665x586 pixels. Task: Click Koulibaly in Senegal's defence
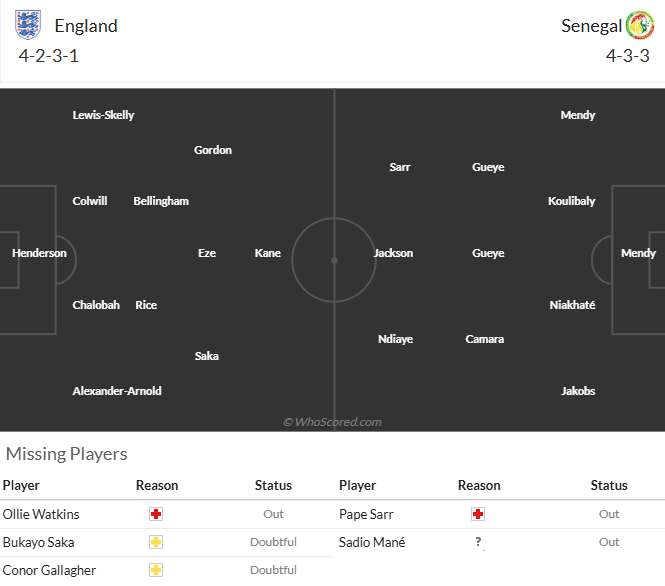(572, 201)
